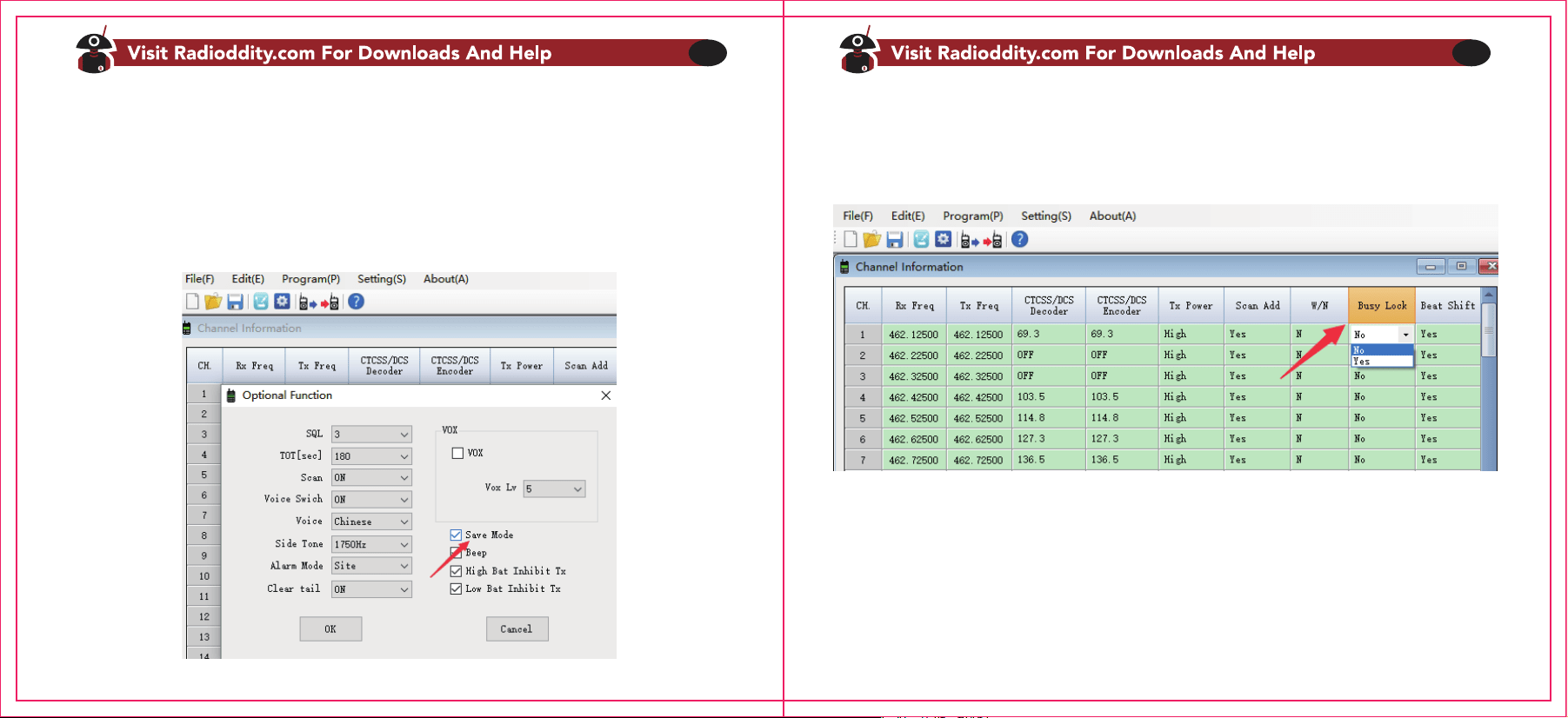Click New file icon on right page toolbar

[851, 239]
